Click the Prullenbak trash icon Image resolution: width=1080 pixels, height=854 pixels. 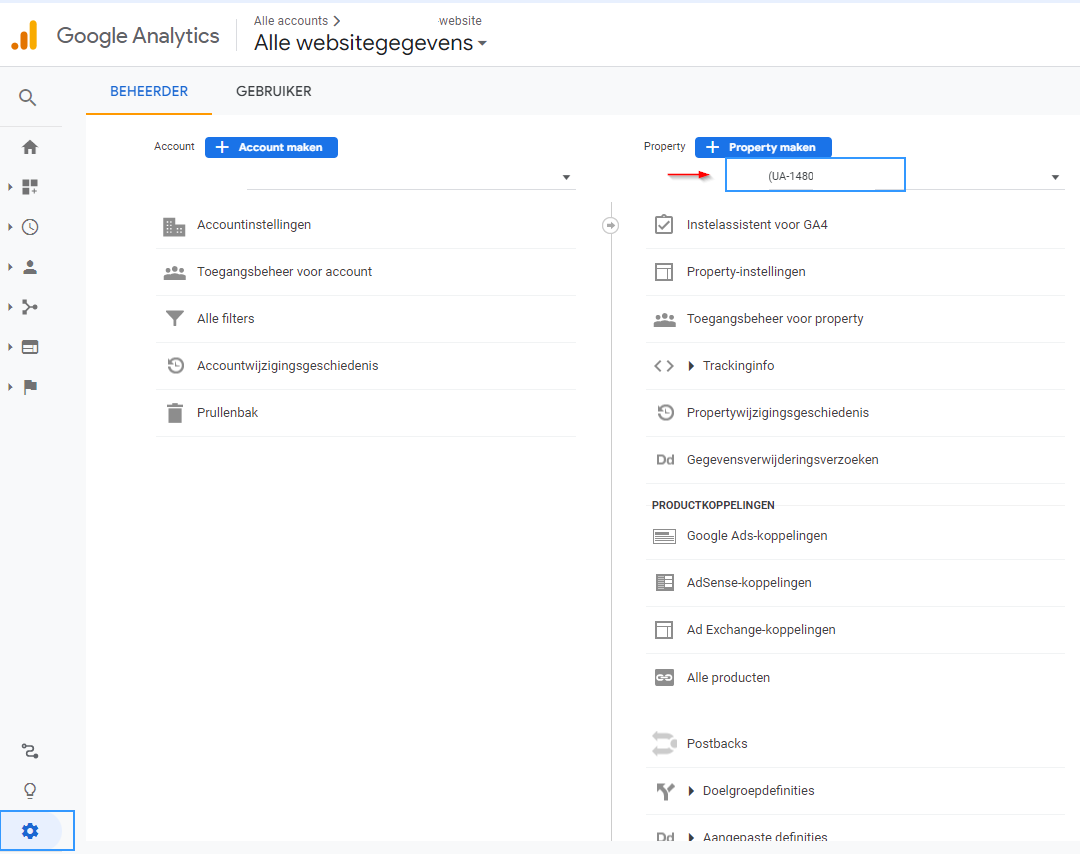[x=175, y=413]
